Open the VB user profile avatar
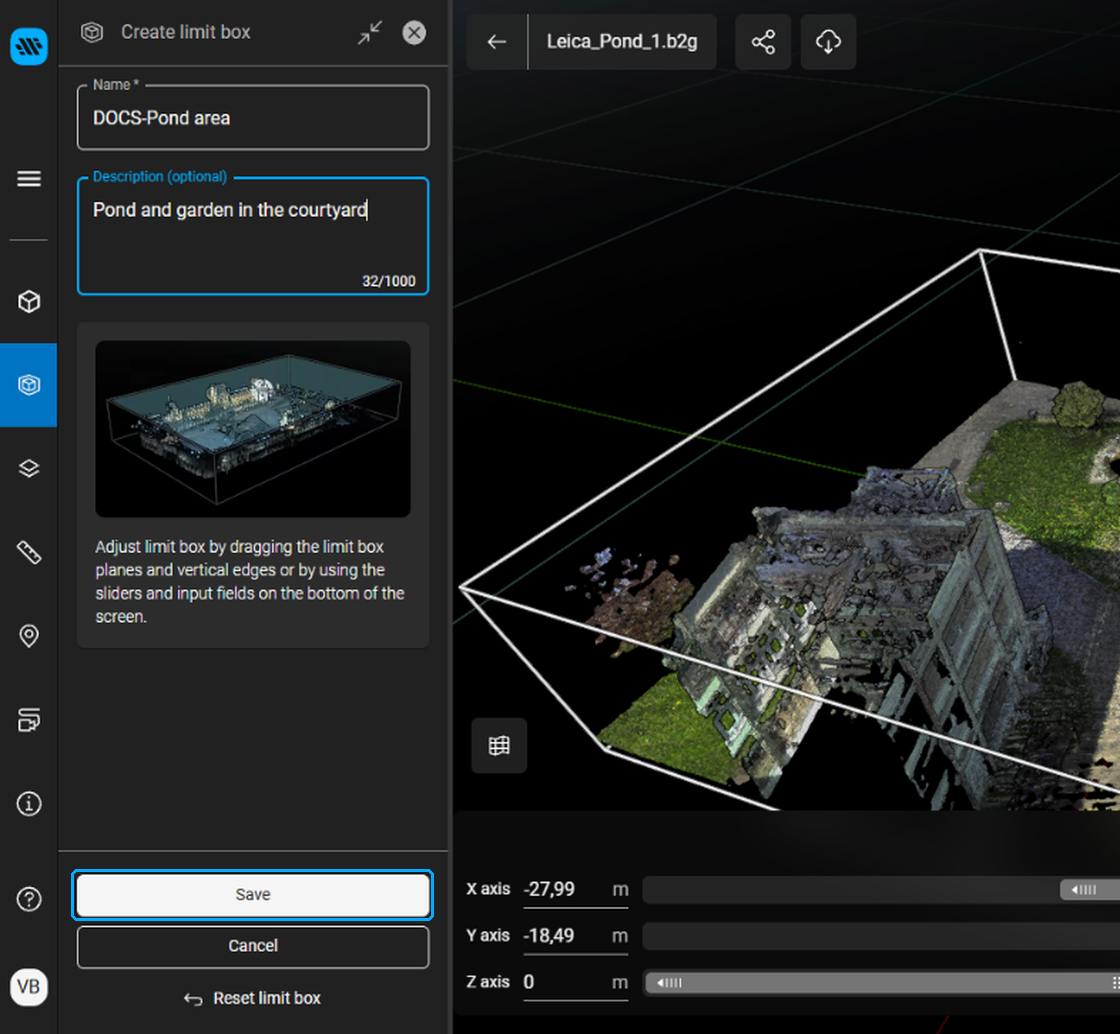This screenshot has height=1034, width=1120. (x=29, y=987)
